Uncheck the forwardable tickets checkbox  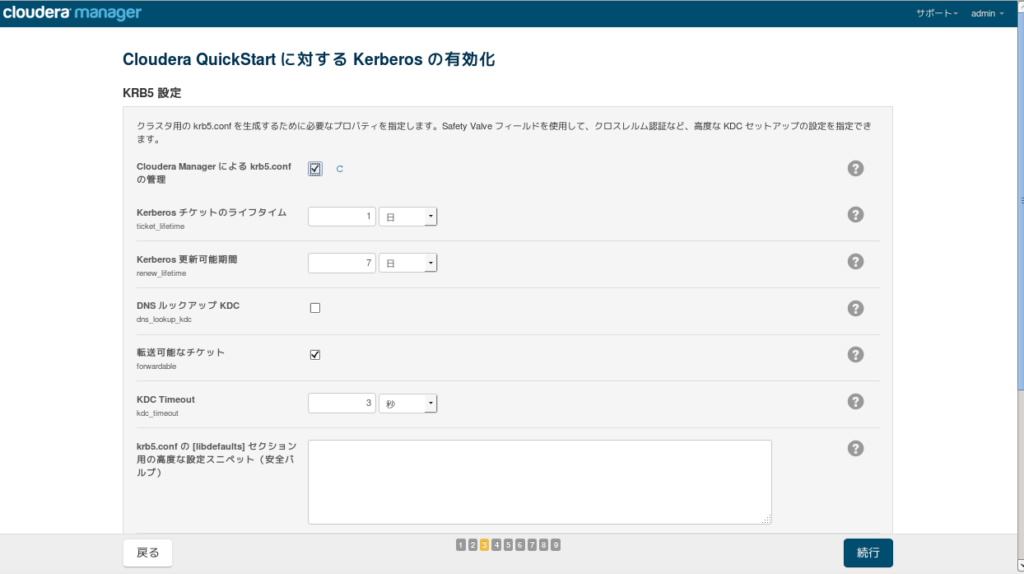click(315, 355)
